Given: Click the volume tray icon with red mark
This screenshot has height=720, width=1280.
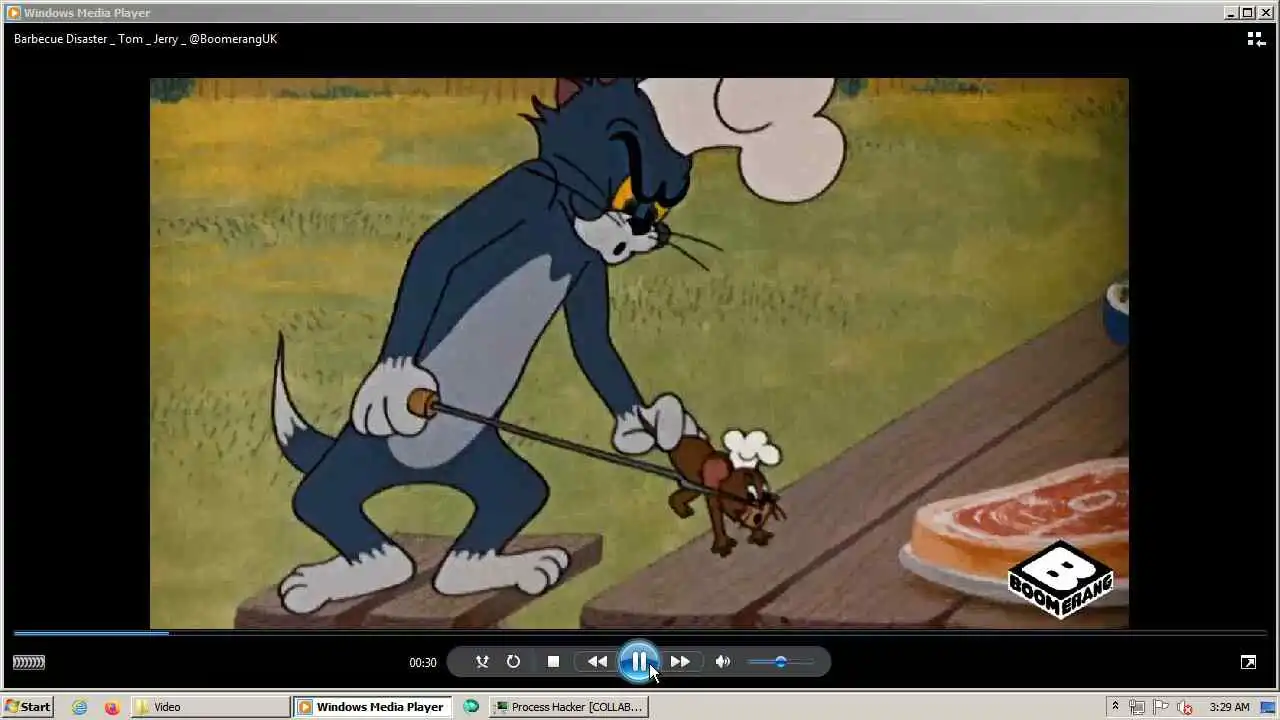Looking at the screenshot, I should click(1186, 707).
